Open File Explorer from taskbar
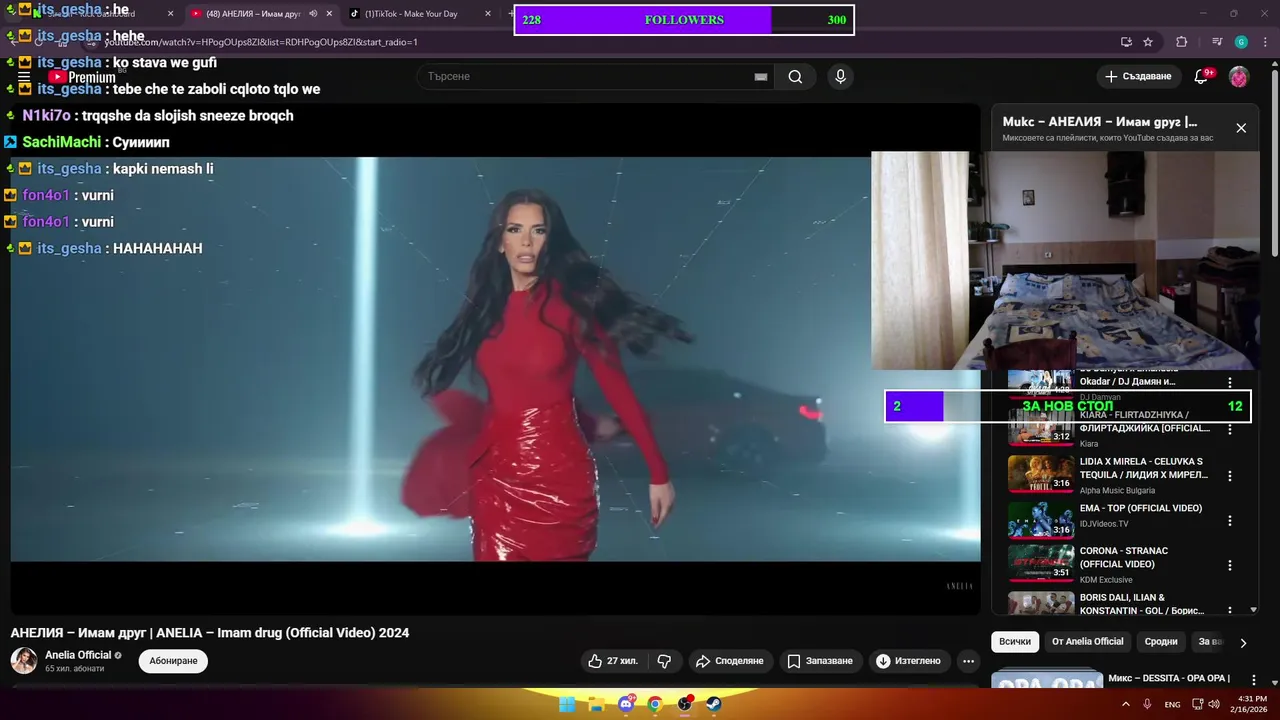The image size is (1280, 720). pyautogui.click(x=596, y=704)
